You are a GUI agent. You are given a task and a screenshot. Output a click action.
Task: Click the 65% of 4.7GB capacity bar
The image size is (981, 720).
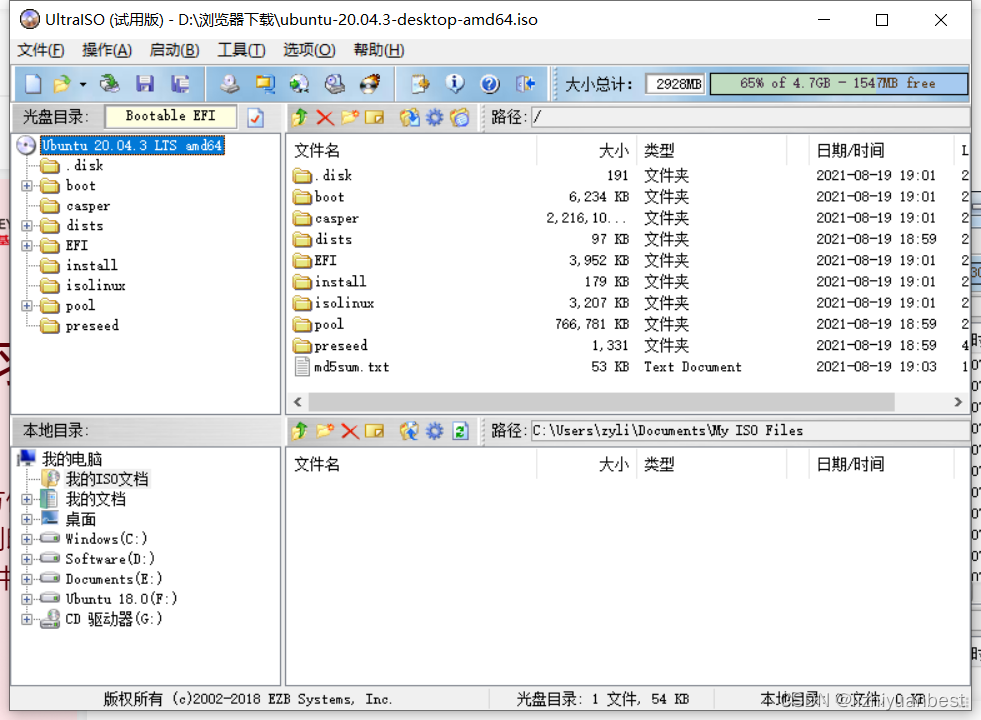click(x=838, y=84)
